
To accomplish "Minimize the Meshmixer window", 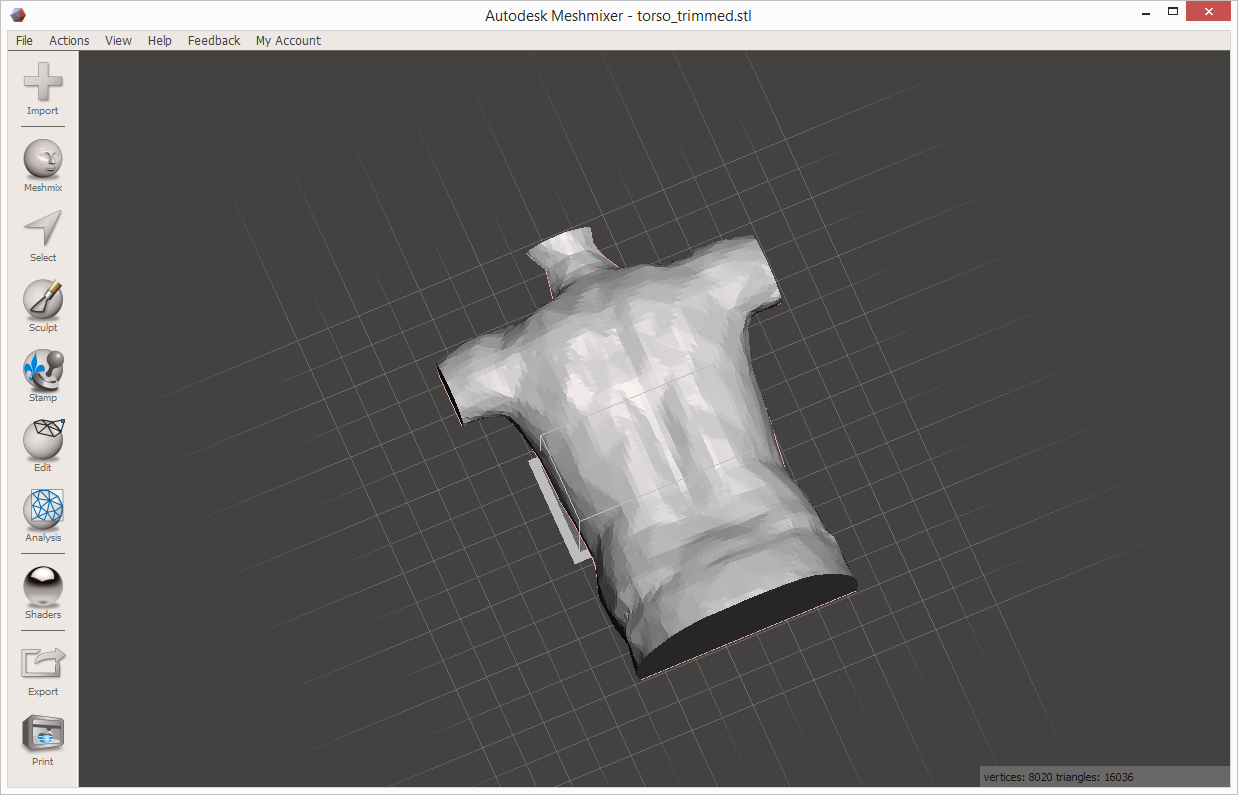I will pos(1144,13).
